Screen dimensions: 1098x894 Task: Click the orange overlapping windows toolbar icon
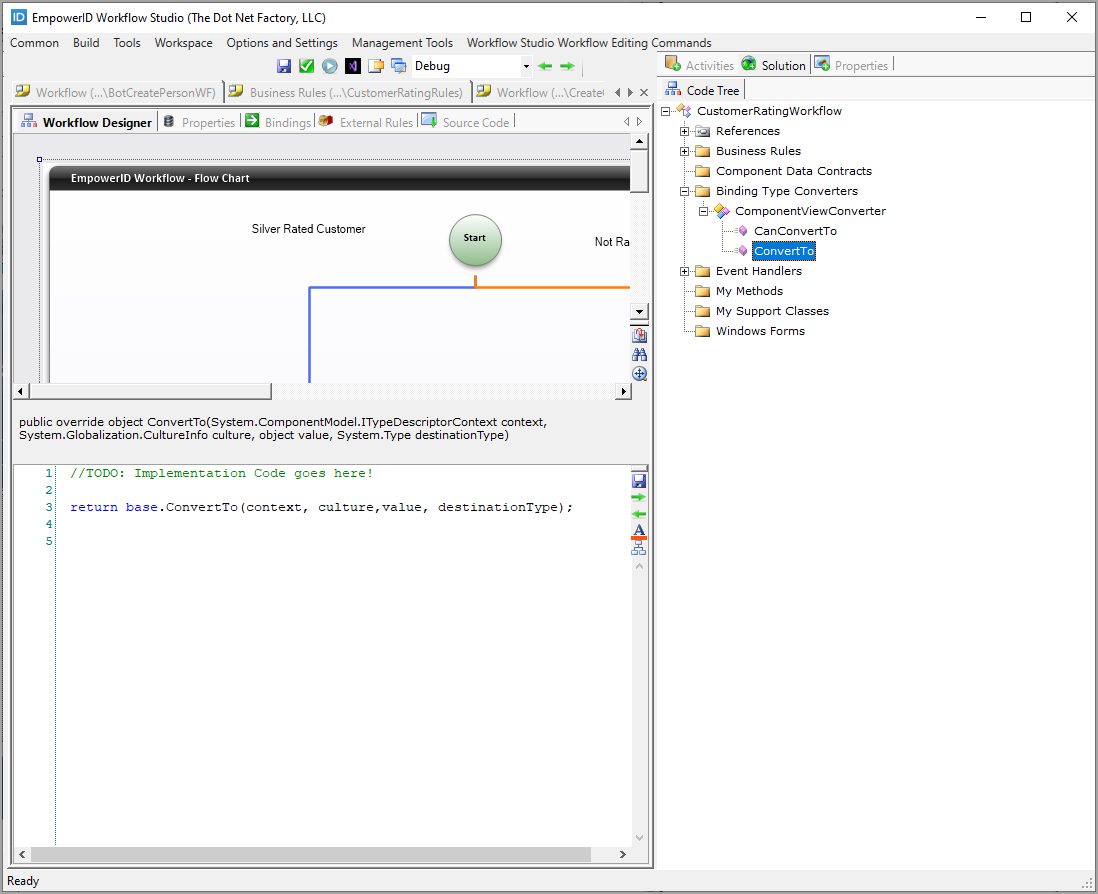[376, 67]
